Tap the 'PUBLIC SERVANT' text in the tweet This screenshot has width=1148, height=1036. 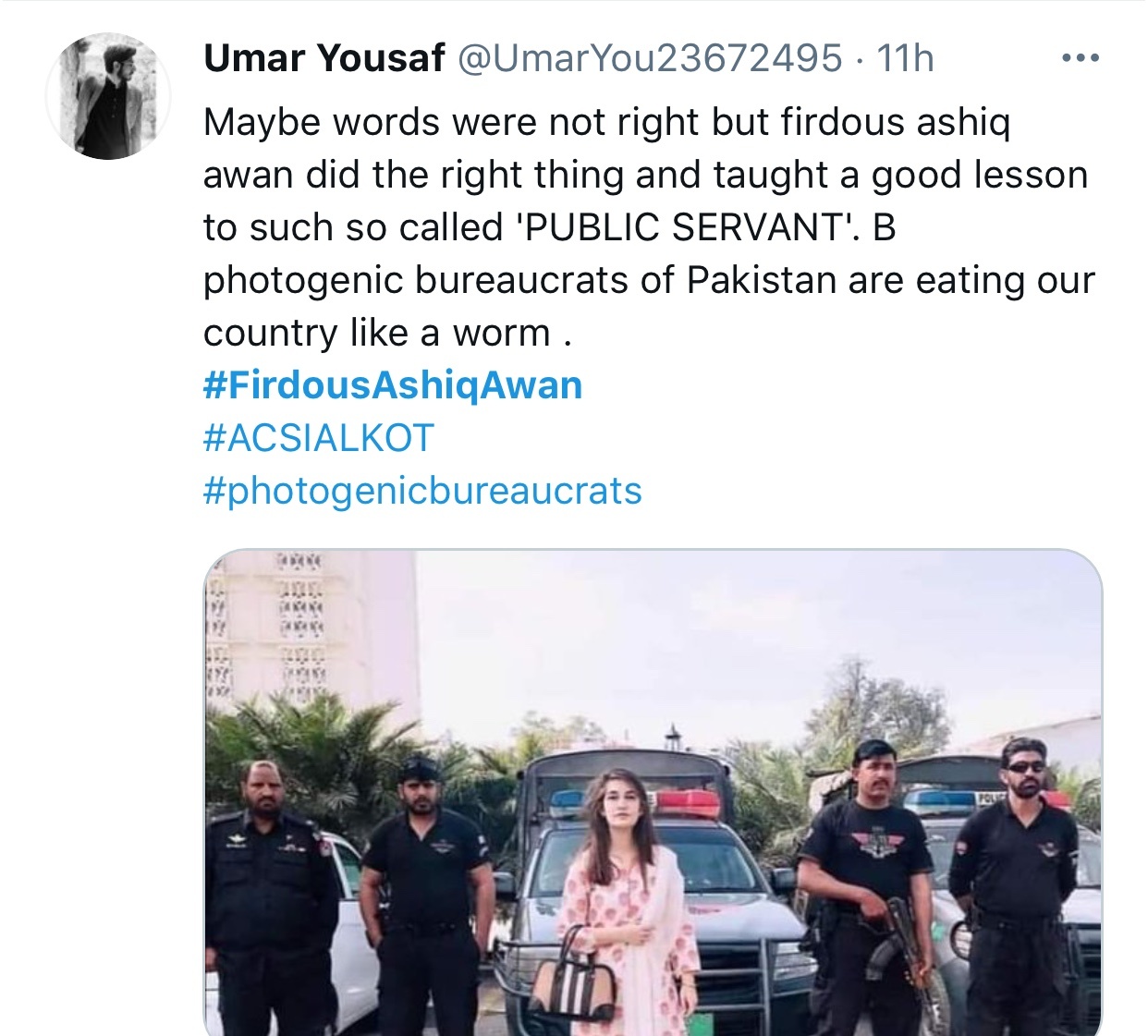[687, 227]
